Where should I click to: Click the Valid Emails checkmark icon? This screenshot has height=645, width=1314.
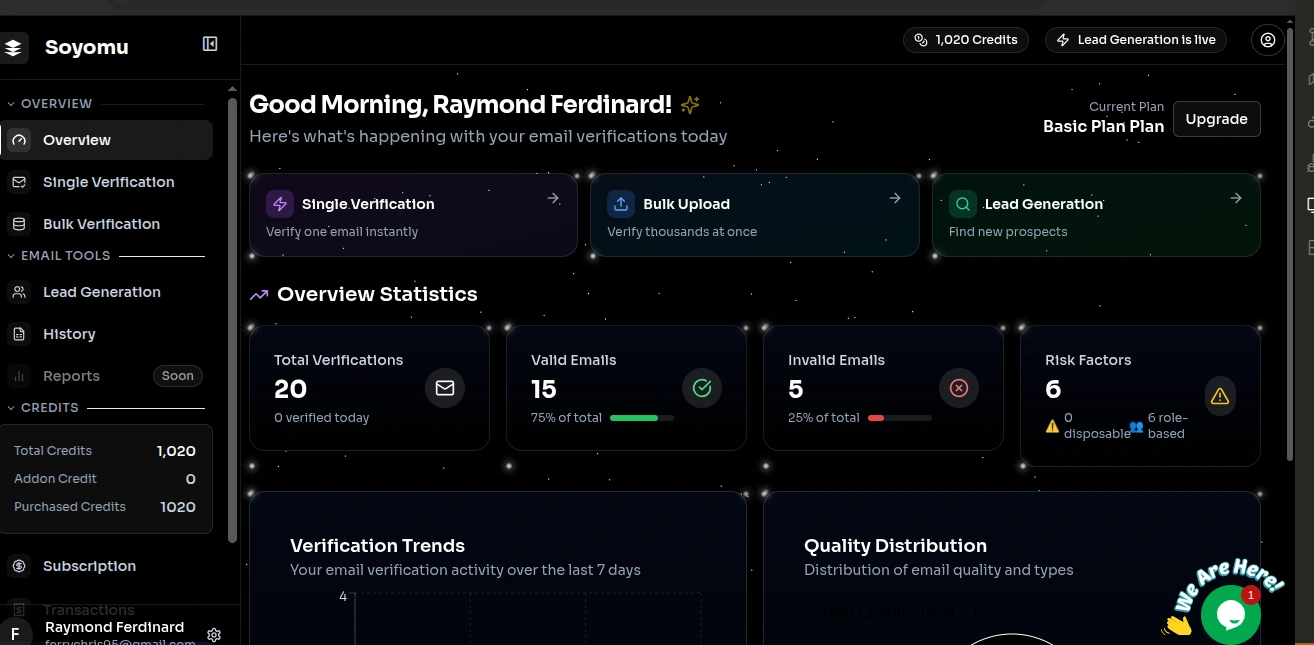click(702, 388)
